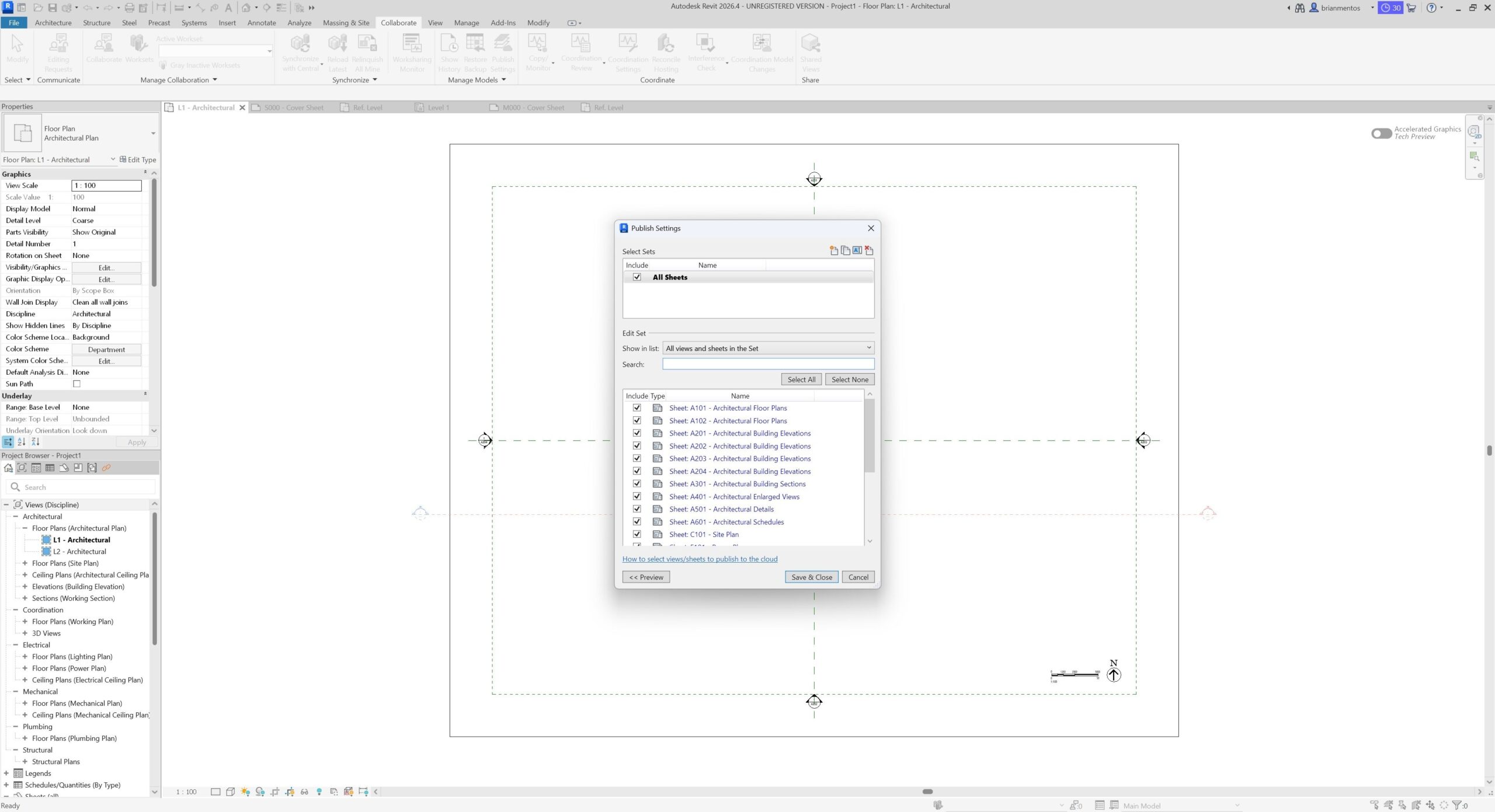The image size is (1495, 812).
Task: Uncheck Sheet A201 Building Elevations
Action: (637, 433)
